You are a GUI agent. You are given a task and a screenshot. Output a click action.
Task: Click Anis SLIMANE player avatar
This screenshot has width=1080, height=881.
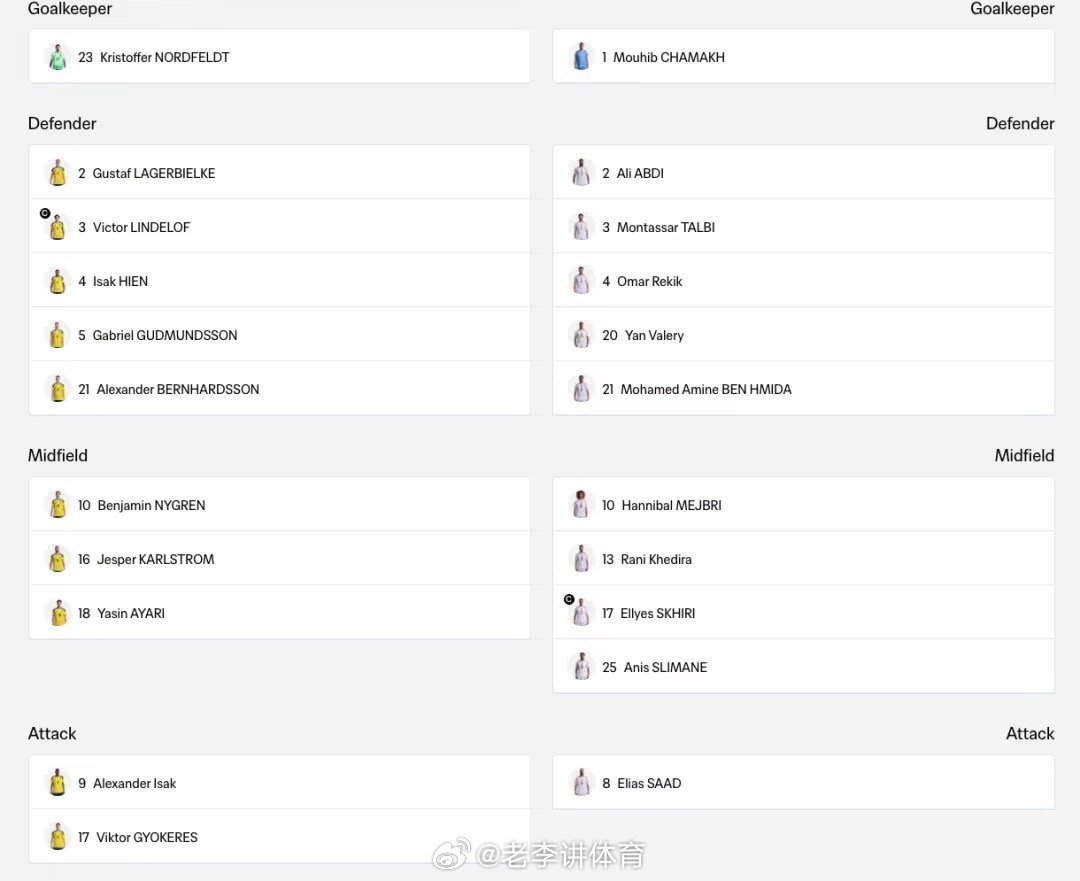pyautogui.click(x=581, y=667)
